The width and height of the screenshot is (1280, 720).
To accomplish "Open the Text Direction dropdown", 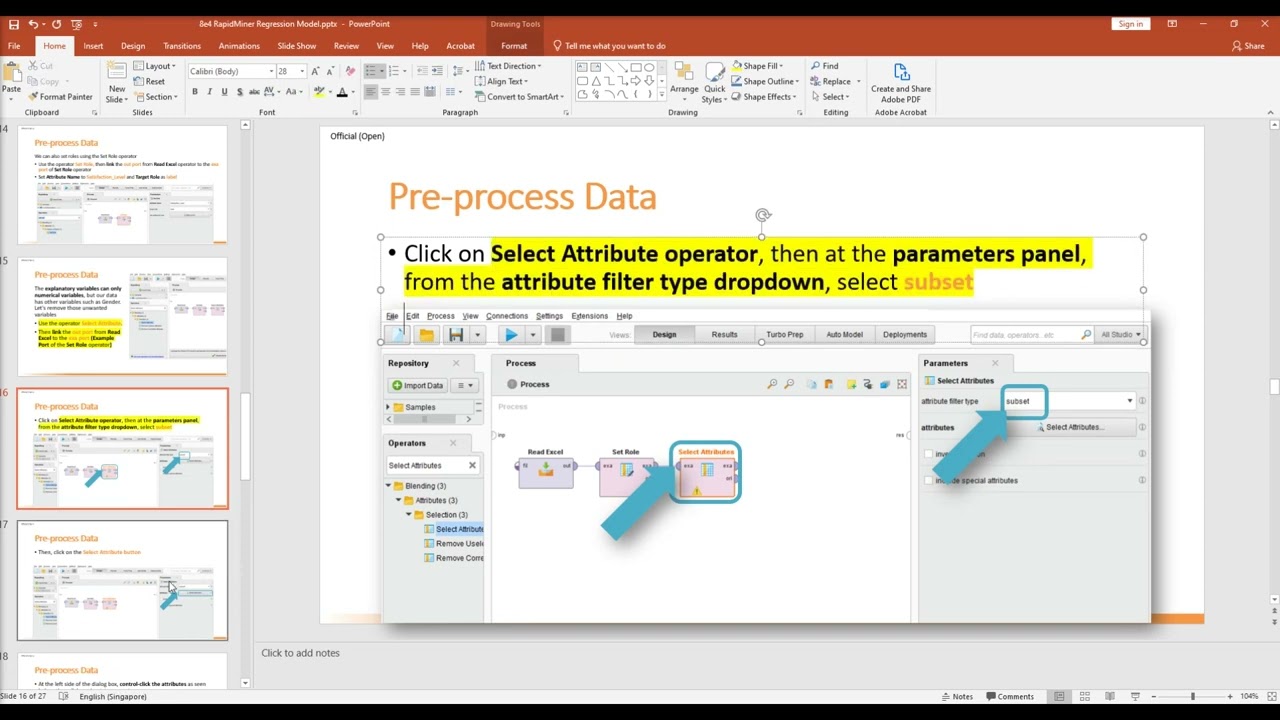I will pyautogui.click(x=507, y=66).
